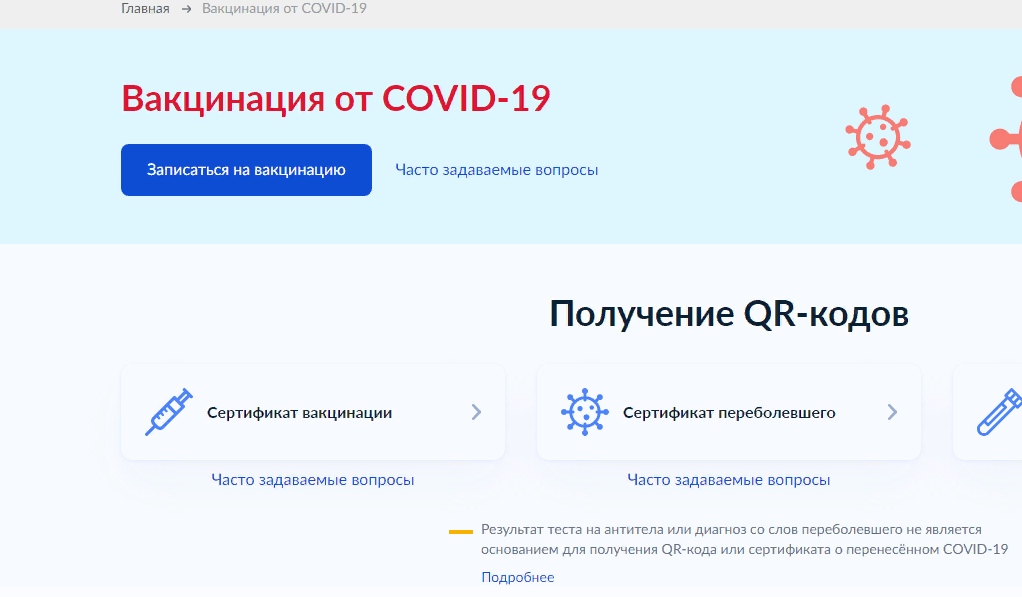Open FAQ link below Сертификат вакцинации card
The width and height of the screenshot is (1022, 597).
(x=312, y=480)
